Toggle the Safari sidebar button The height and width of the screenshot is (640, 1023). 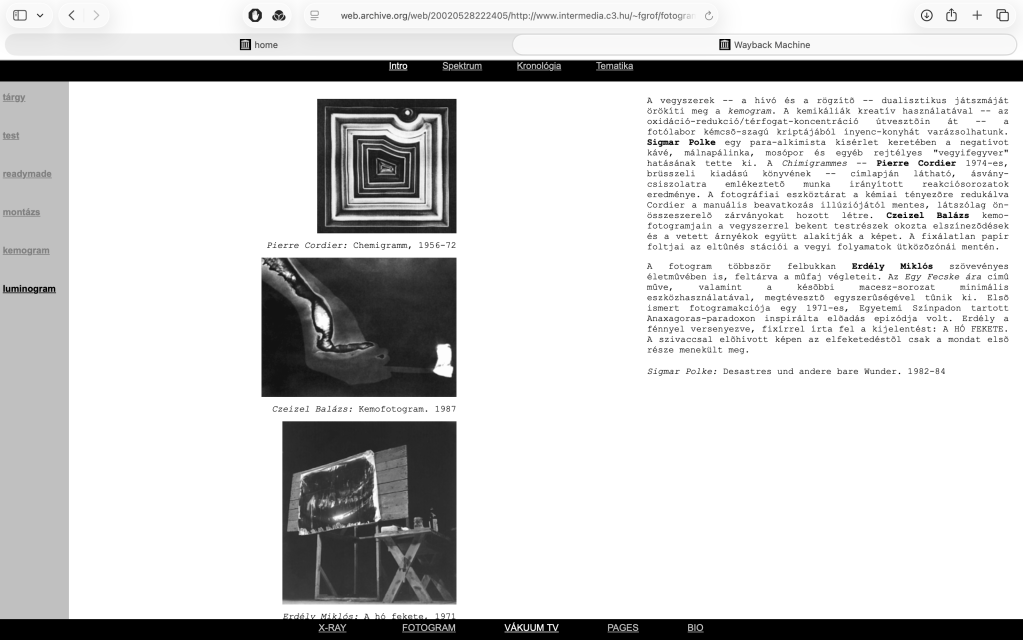click(x=20, y=15)
